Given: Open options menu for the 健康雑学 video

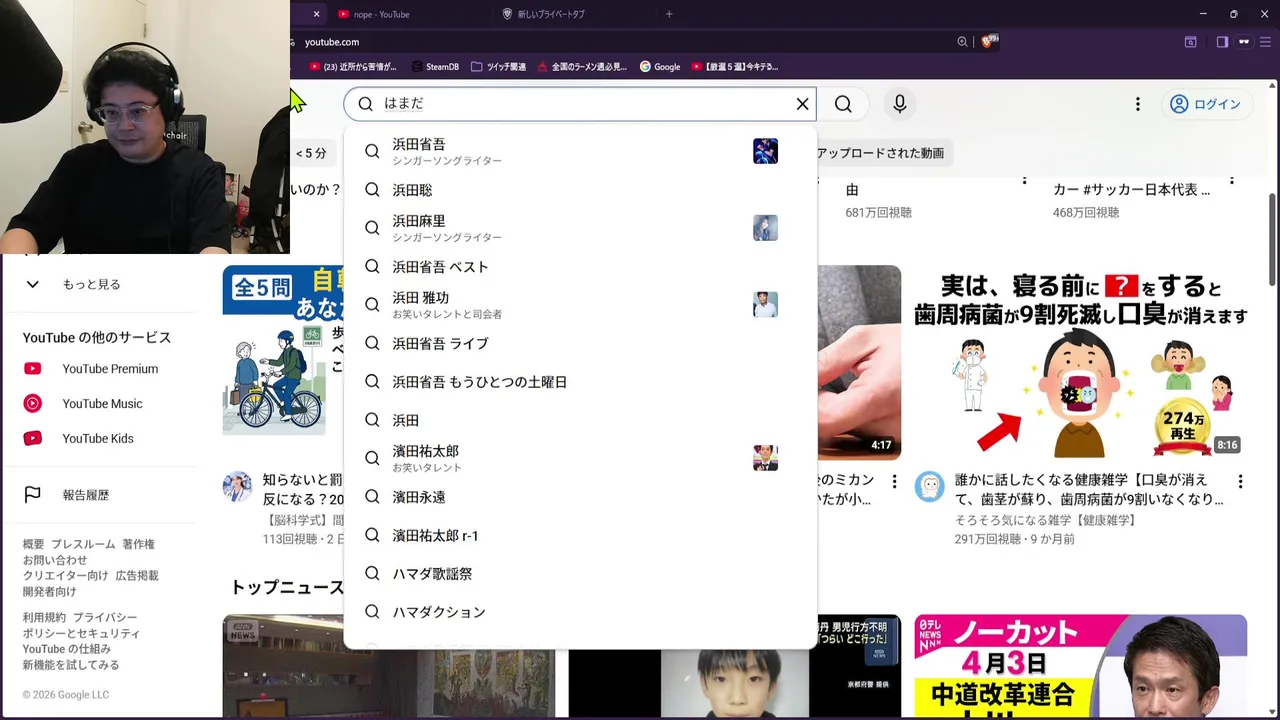Looking at the screenshot, I should (1240, 482).
